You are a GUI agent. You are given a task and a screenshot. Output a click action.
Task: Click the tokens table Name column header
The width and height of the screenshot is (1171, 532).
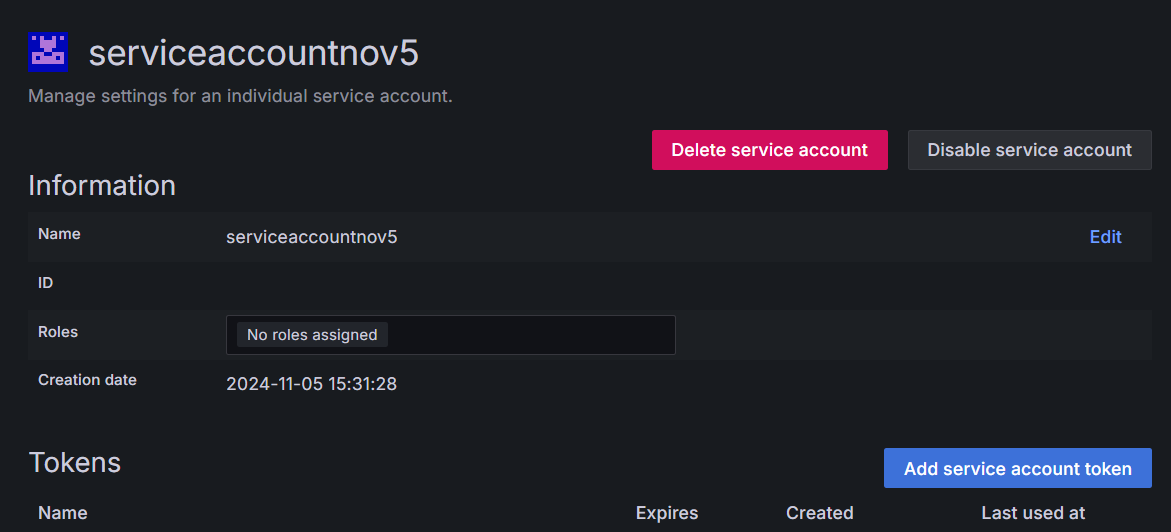click(x=62, y=513)
